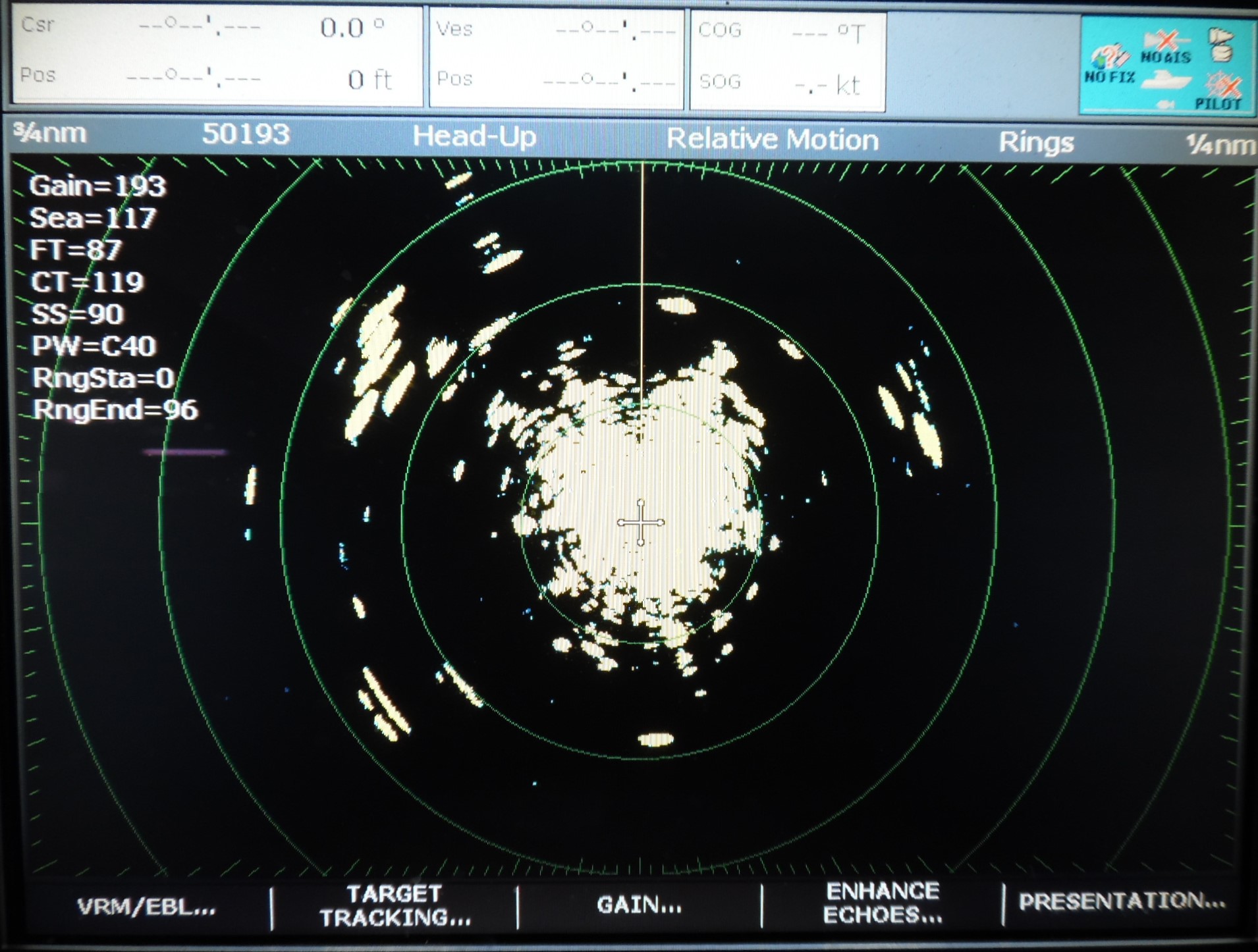Screen dimensions: 1258x952
Task: Select the white own-ship silhouette icon
Action: click(x=1167, y=80)
